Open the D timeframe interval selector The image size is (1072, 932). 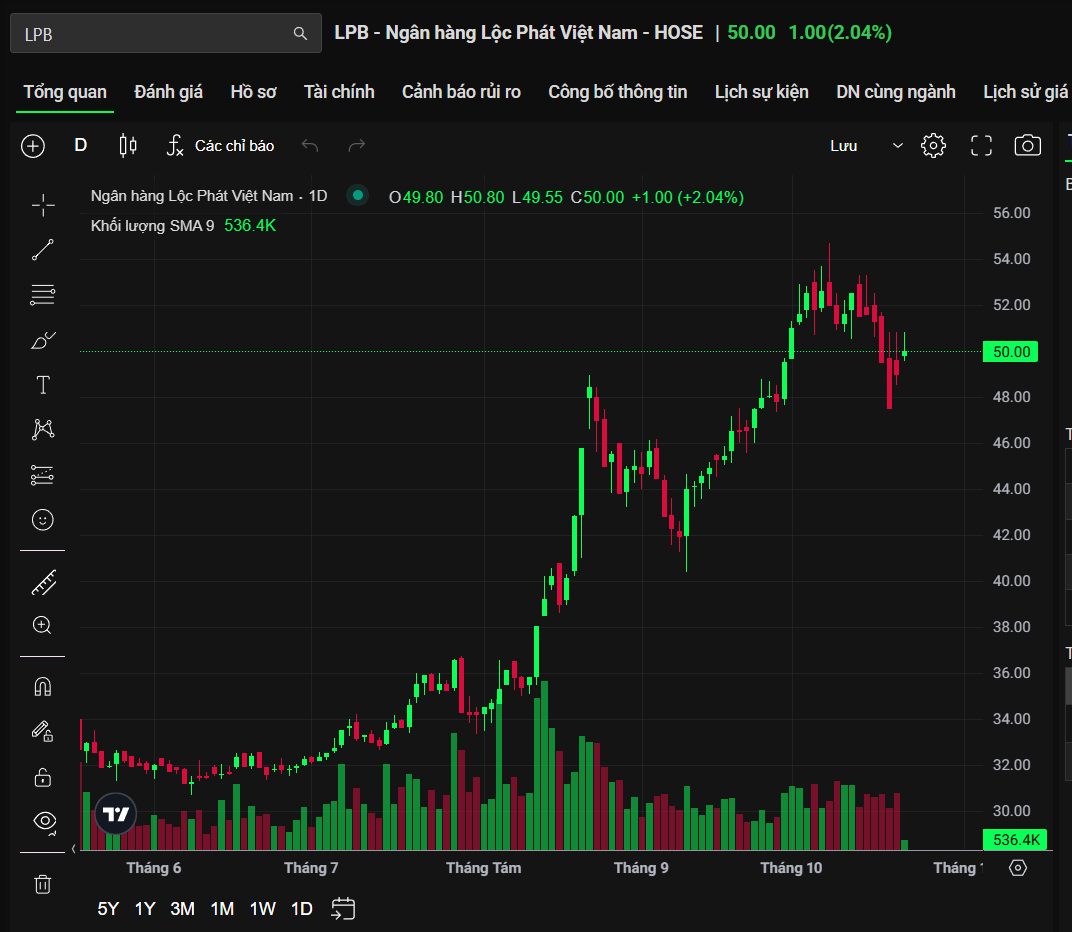coord(81,145)
